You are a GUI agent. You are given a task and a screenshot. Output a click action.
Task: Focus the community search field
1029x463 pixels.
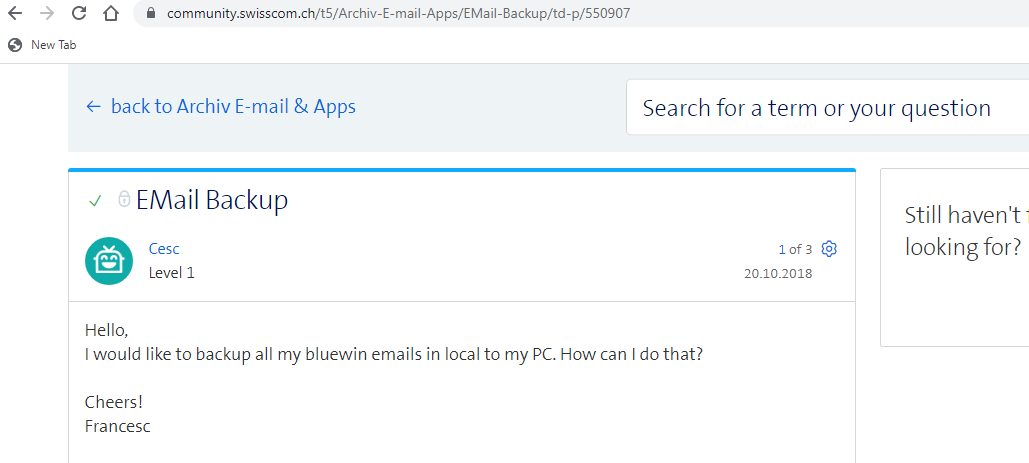(828, 108)
